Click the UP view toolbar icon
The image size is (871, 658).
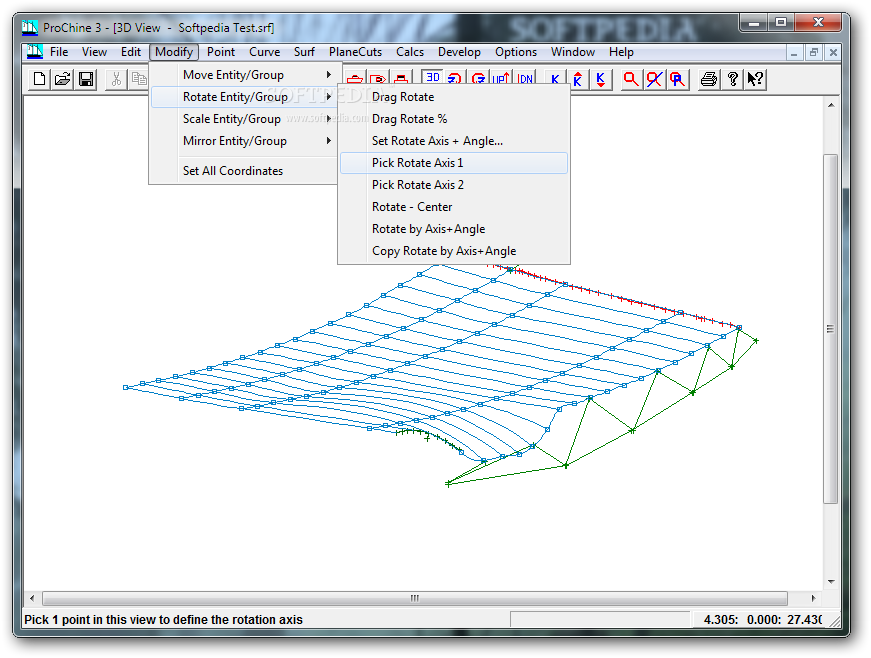click(x=500, y=78)
